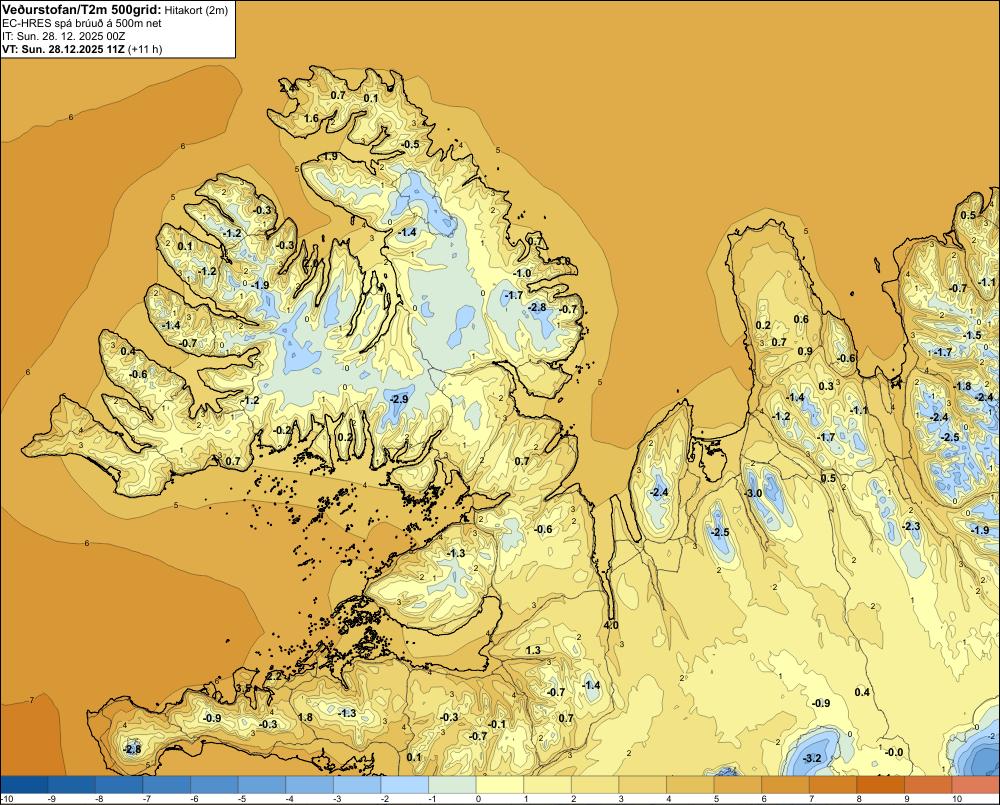This screenshot has width=1000, height=805.
Task: Click the '-0.5' temperature value on the map
Action: coord(410,145)
